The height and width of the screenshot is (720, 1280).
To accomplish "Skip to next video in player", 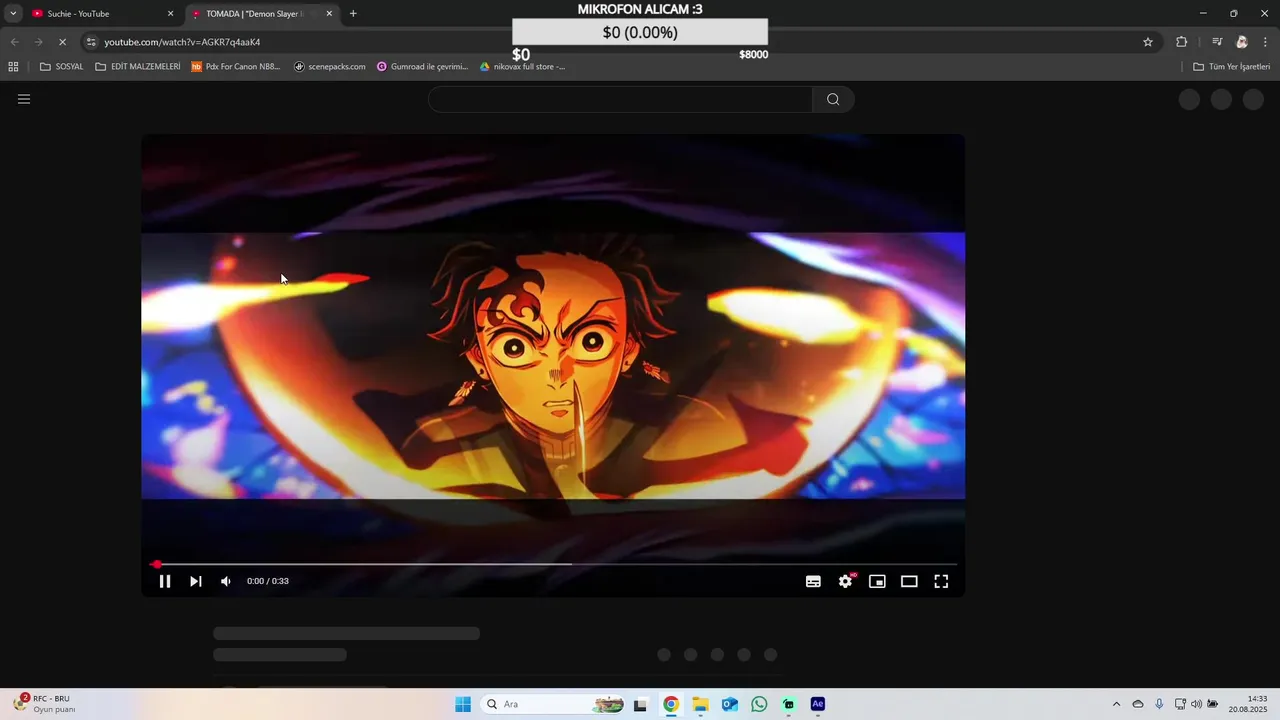I will (196, 581).
